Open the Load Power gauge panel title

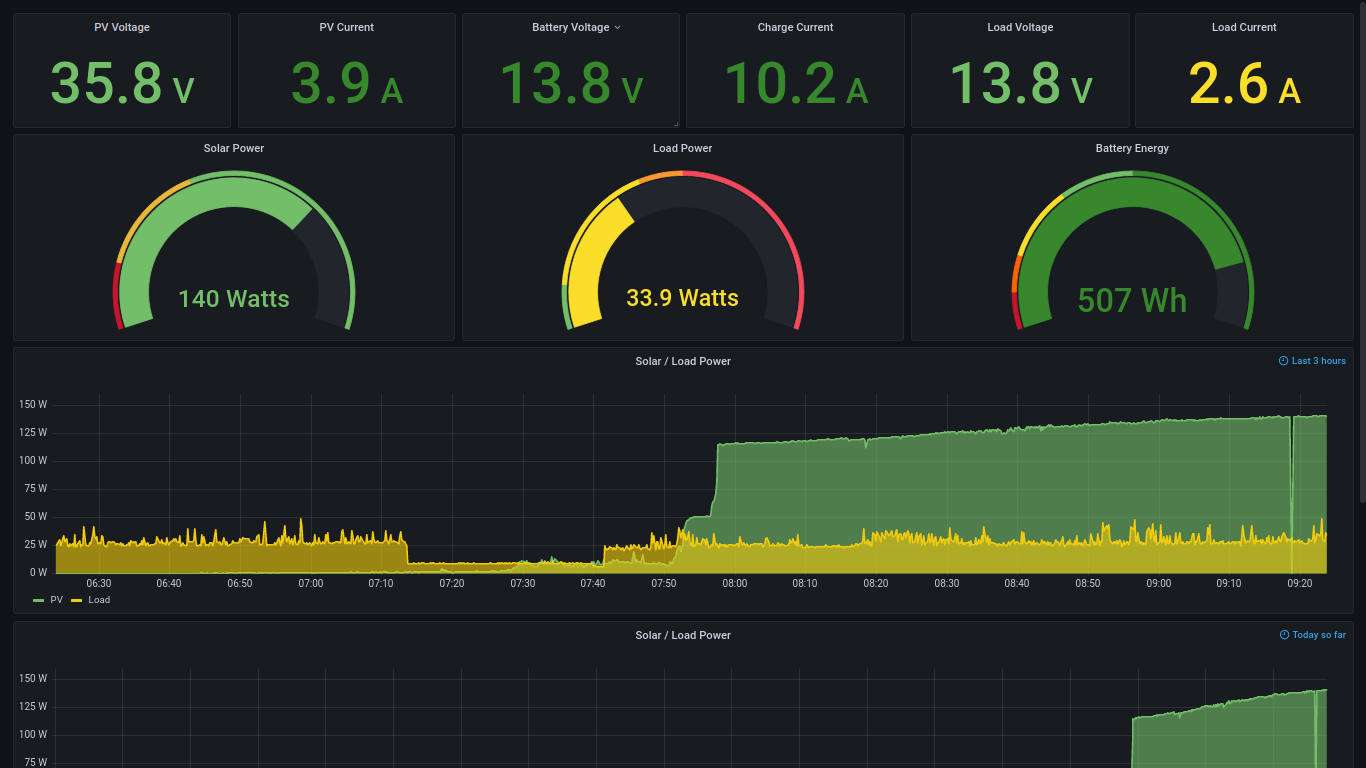tap(683, 148)
